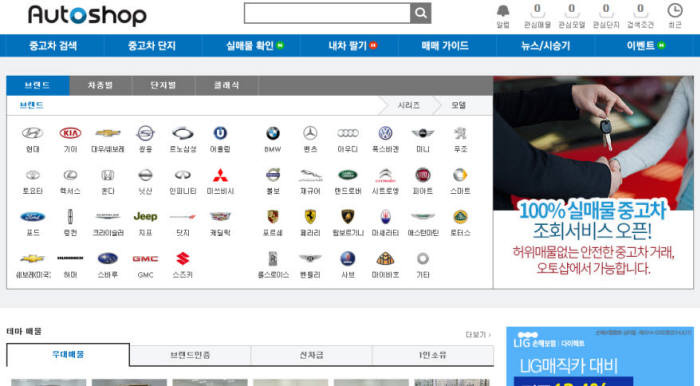Switch to the 클래식 tab

(226, 85)
